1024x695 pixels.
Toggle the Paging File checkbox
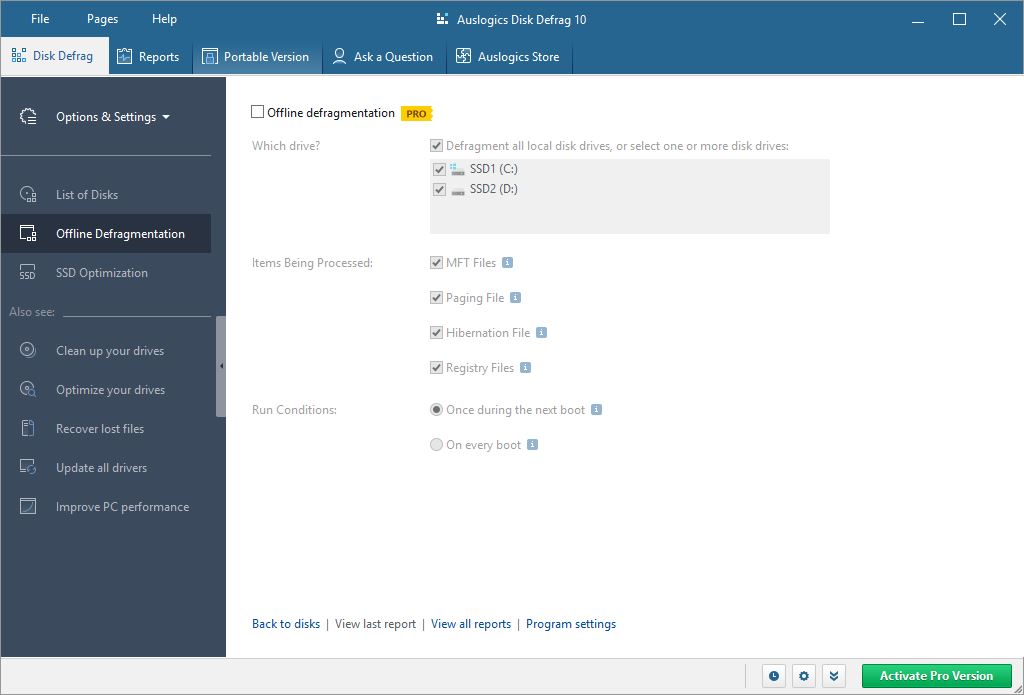pyautogui.click(x=436, y=298)
